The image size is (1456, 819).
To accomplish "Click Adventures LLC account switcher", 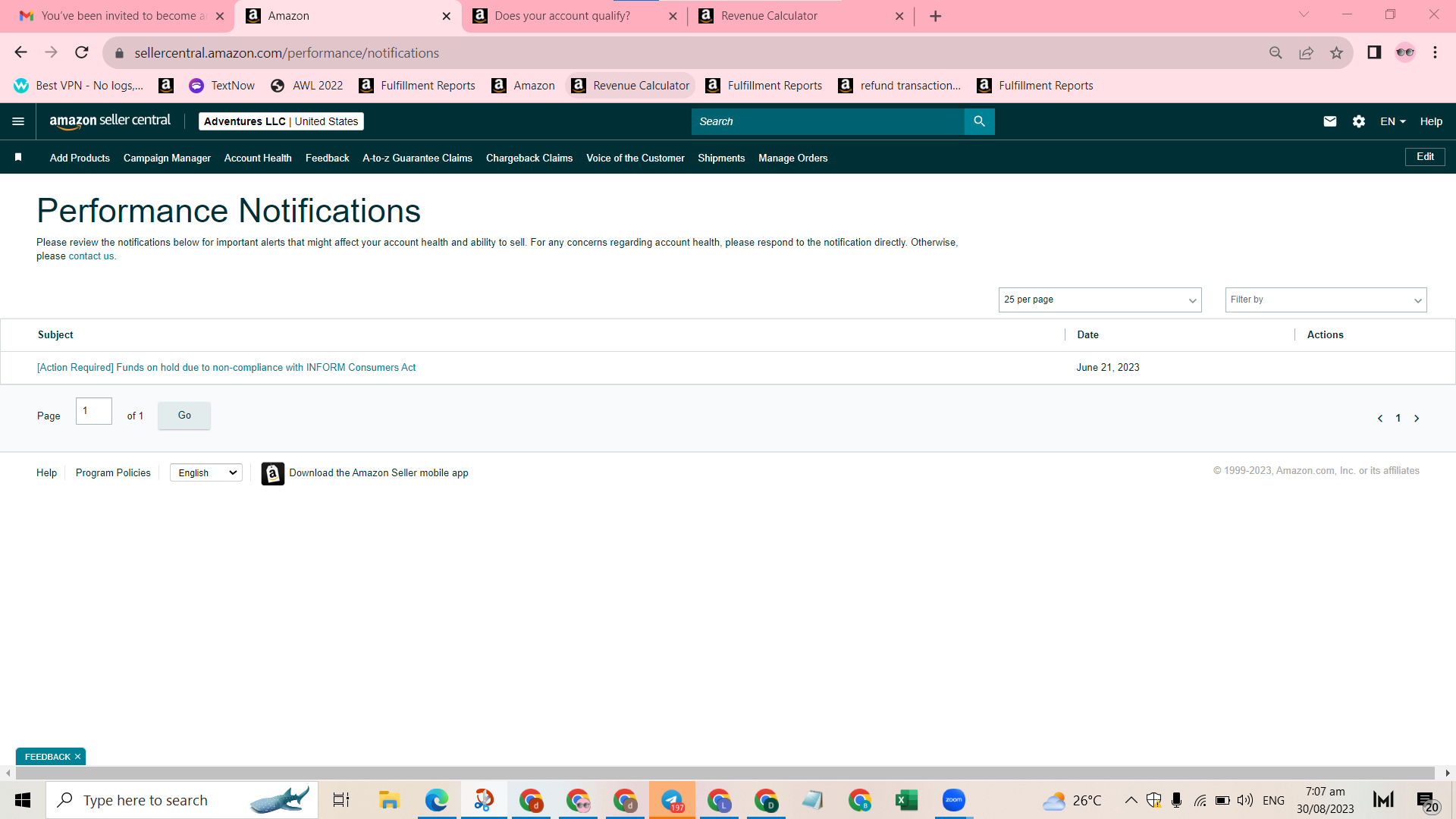I will pos(281,121).
